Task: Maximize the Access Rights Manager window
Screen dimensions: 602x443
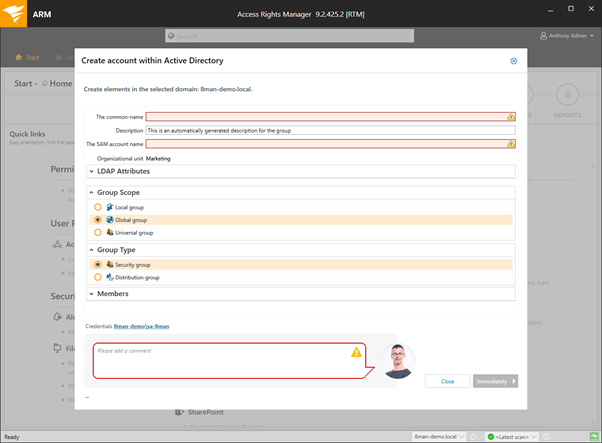Action: point(571,9)
